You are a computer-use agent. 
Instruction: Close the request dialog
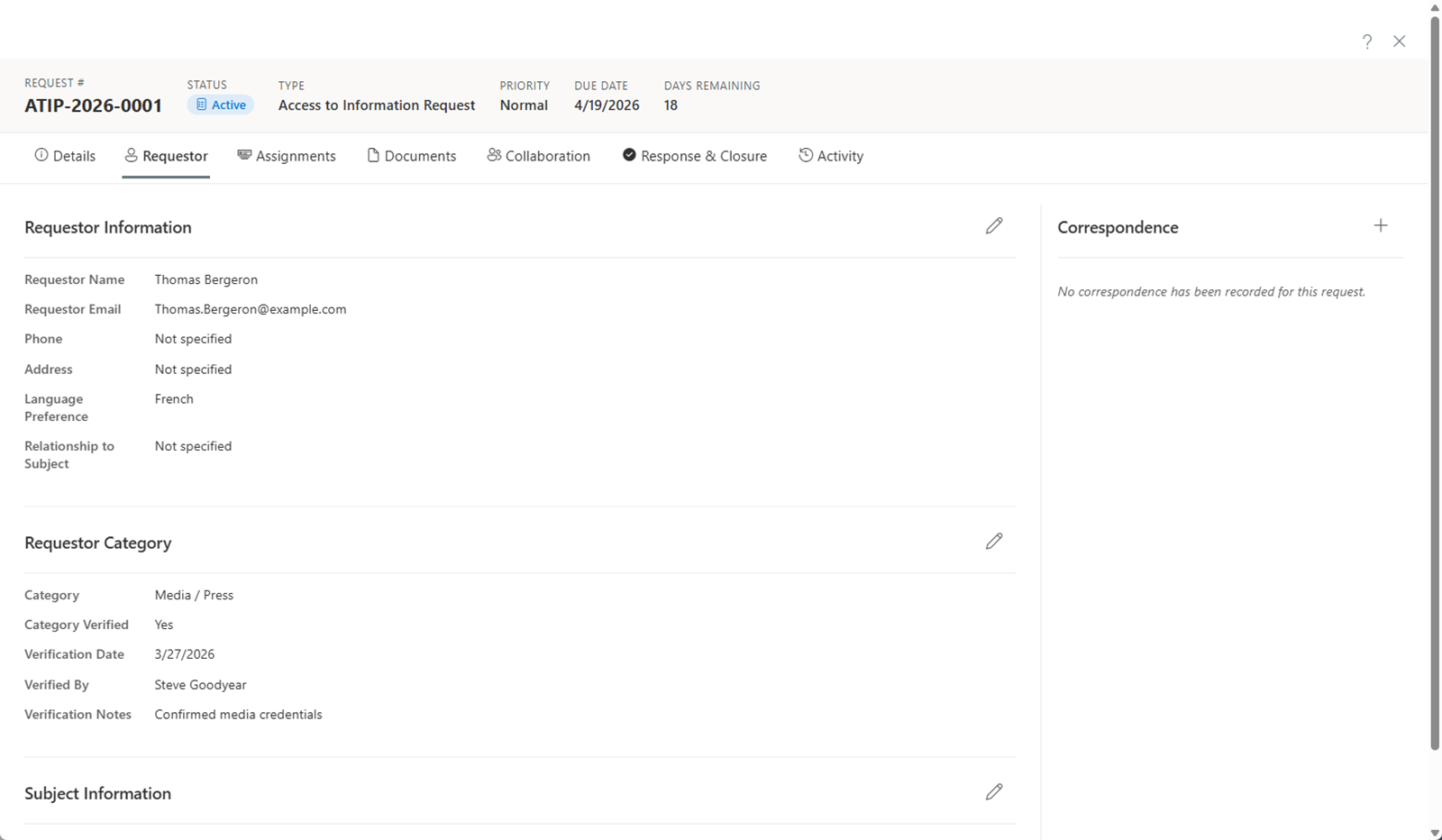[1399, 41]
